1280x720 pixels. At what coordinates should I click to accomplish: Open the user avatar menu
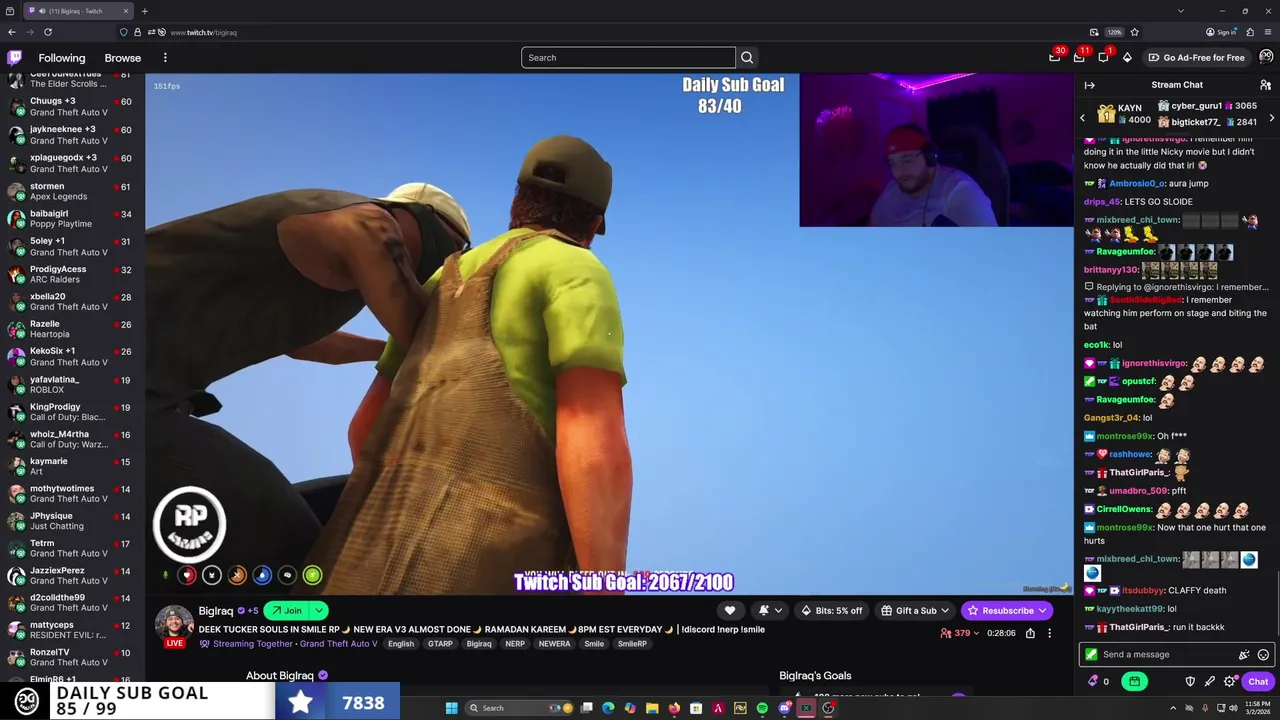1266,57
